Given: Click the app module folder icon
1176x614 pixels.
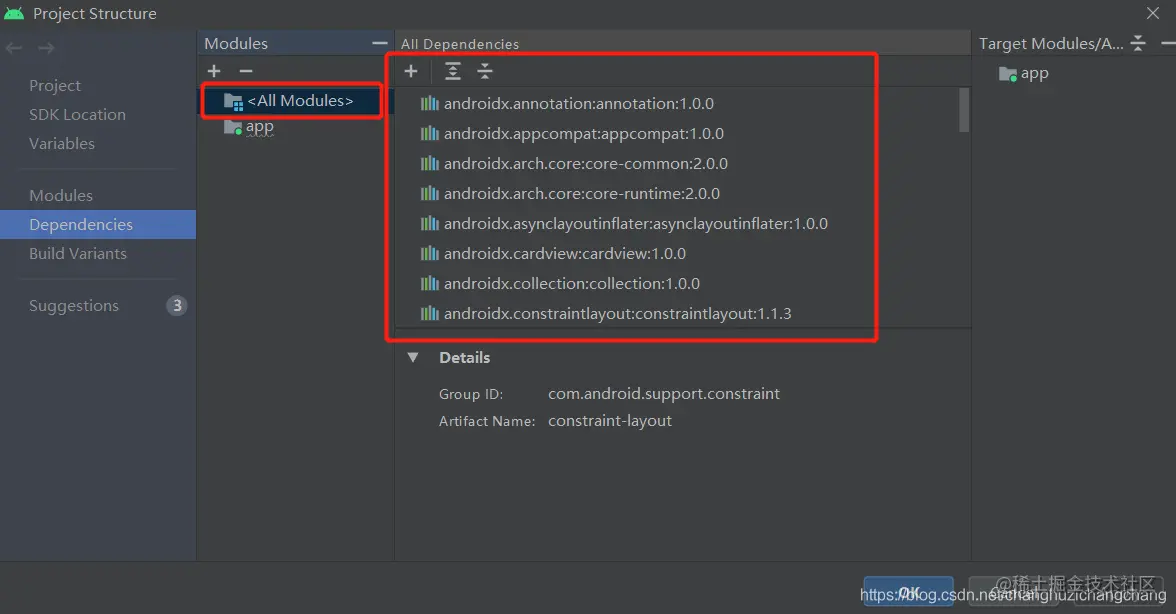Looking at the screenshot, I should pos(233,127).
